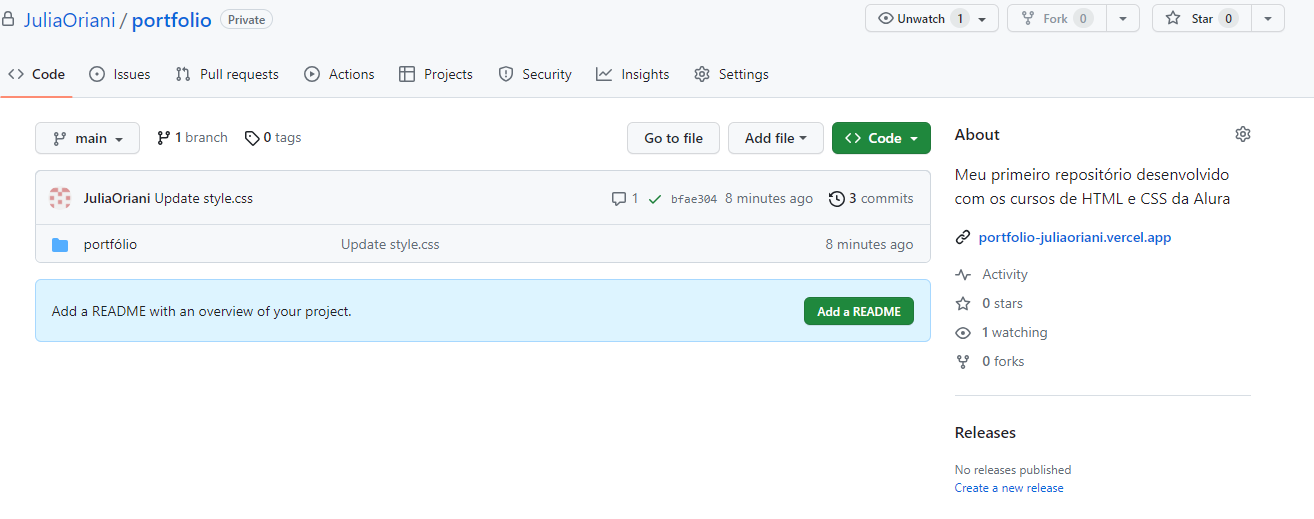Click the Releases heading
Image resolution: width=1314 pixels, height=519 pixels.
985,433
